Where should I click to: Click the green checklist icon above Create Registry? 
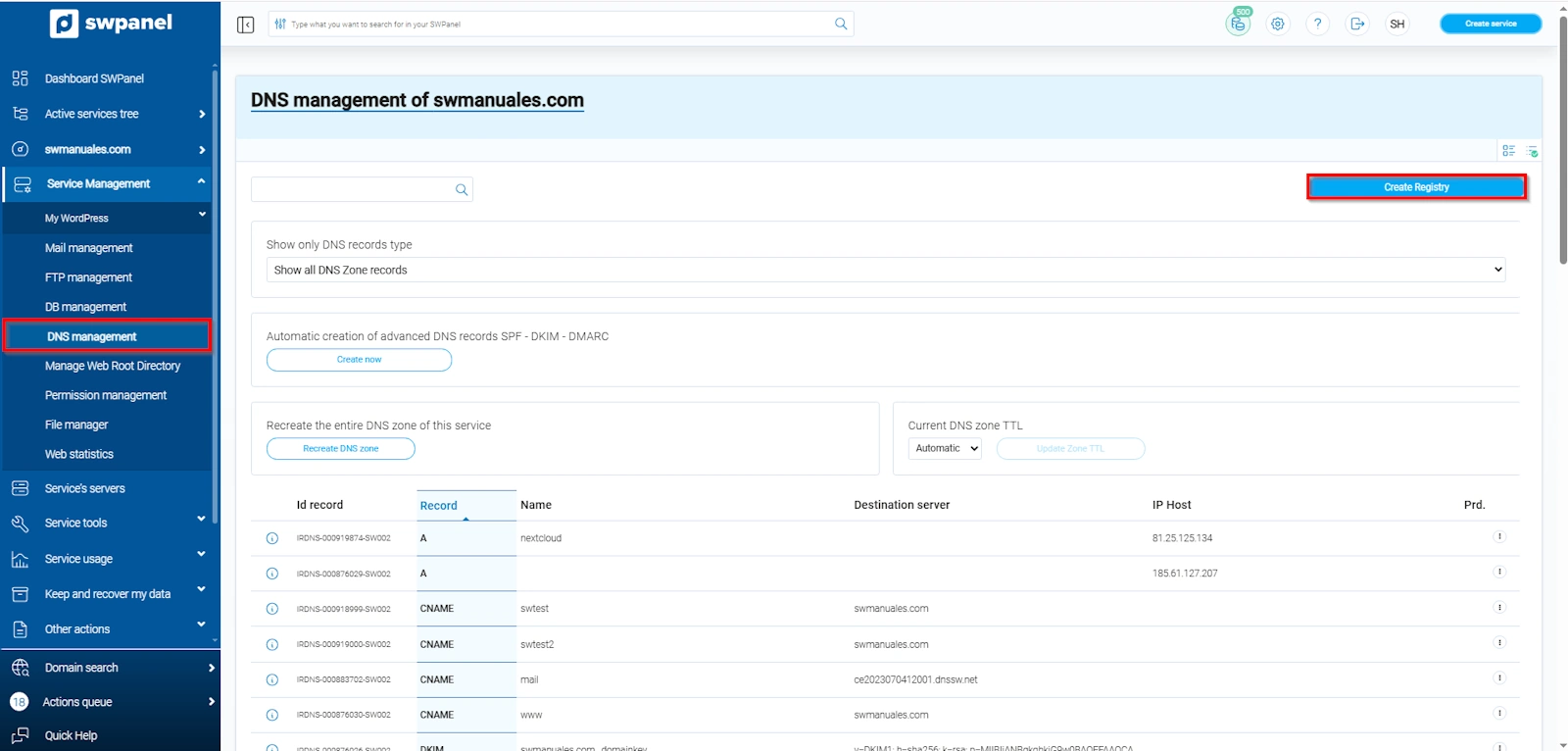(1532, 151)
